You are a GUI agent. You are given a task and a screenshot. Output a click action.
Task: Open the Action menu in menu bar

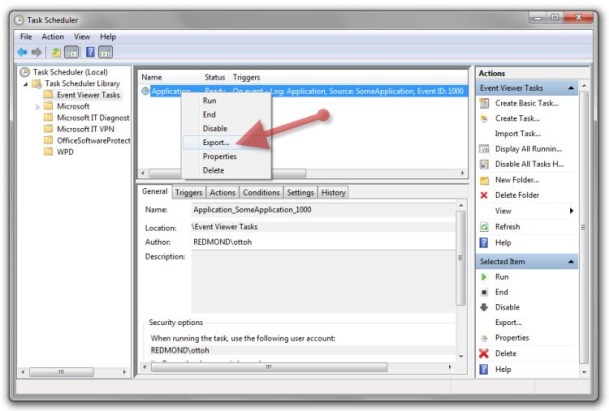(x=53, y=37)
